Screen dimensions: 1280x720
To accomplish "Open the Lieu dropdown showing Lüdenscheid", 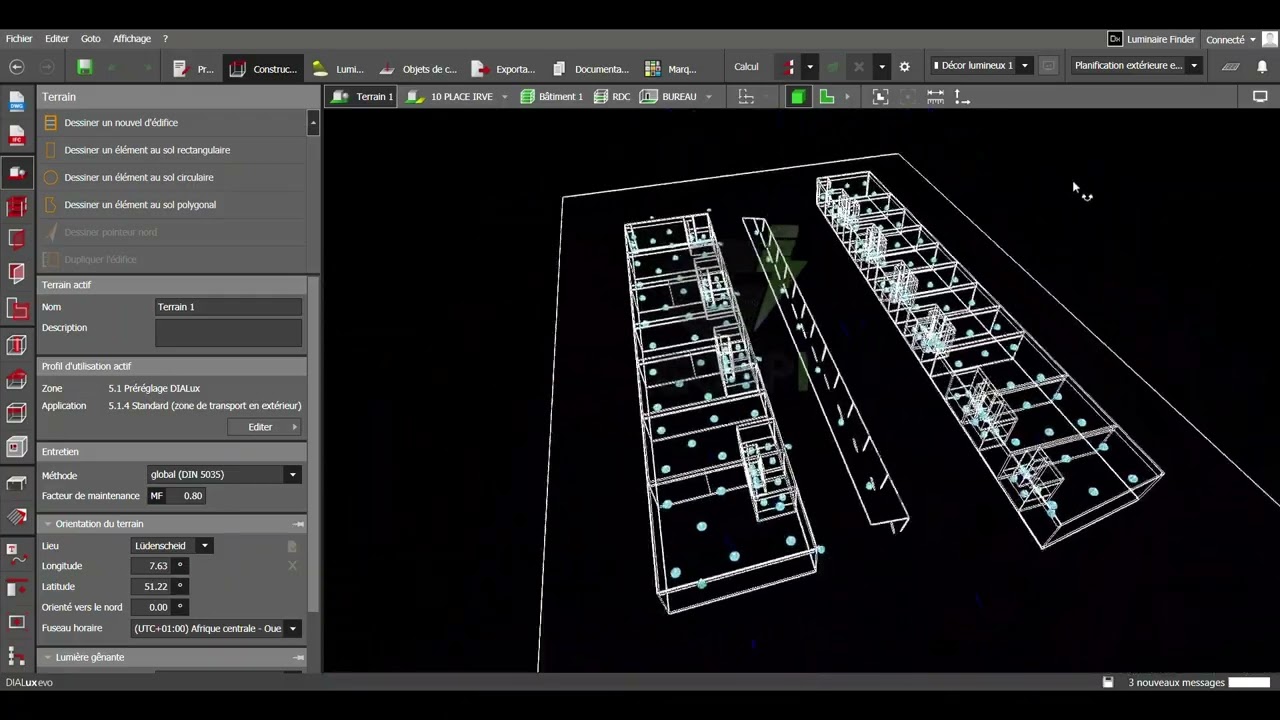I will pos(173,546).
